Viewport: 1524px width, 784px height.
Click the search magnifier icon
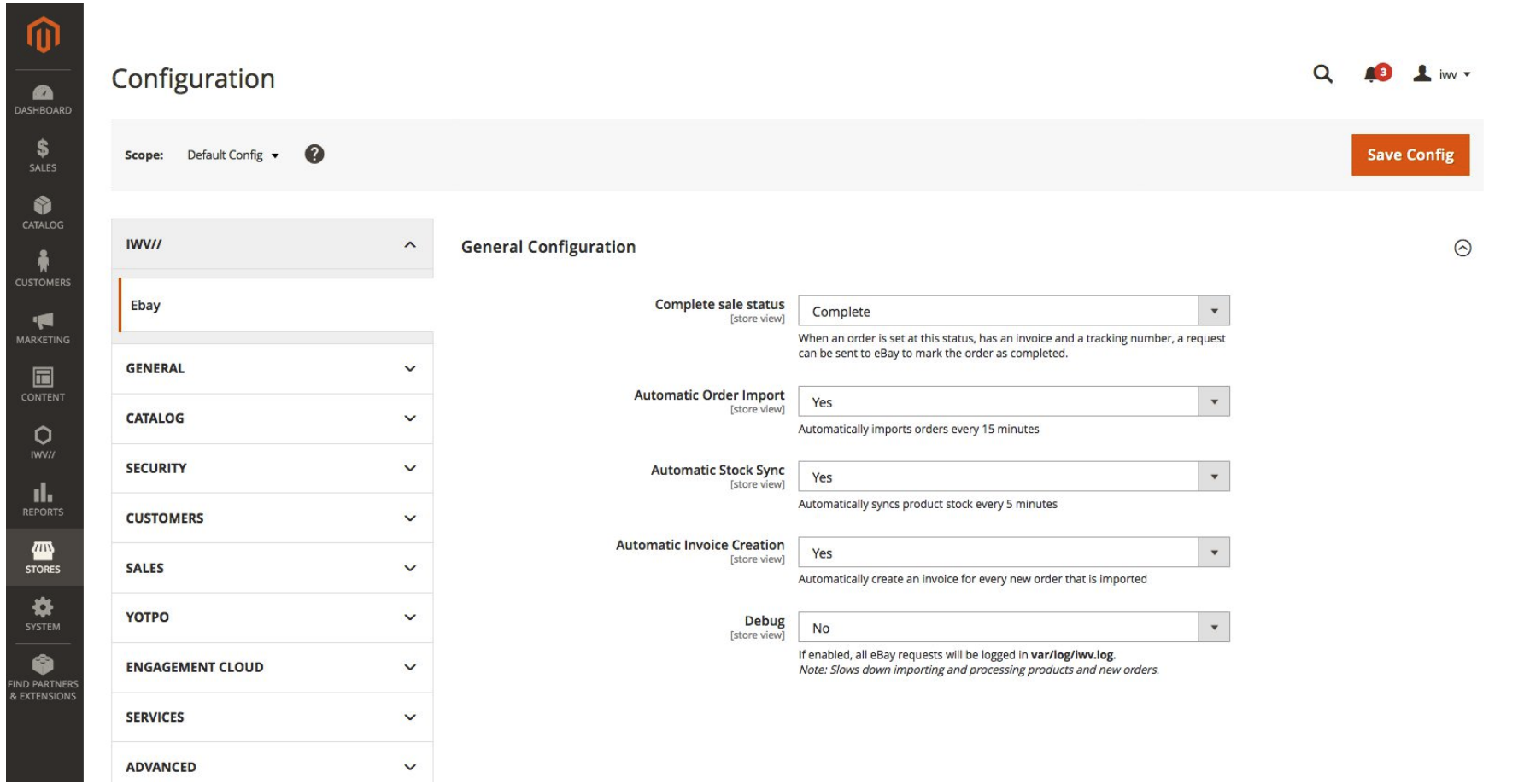tap(1322, 74)
